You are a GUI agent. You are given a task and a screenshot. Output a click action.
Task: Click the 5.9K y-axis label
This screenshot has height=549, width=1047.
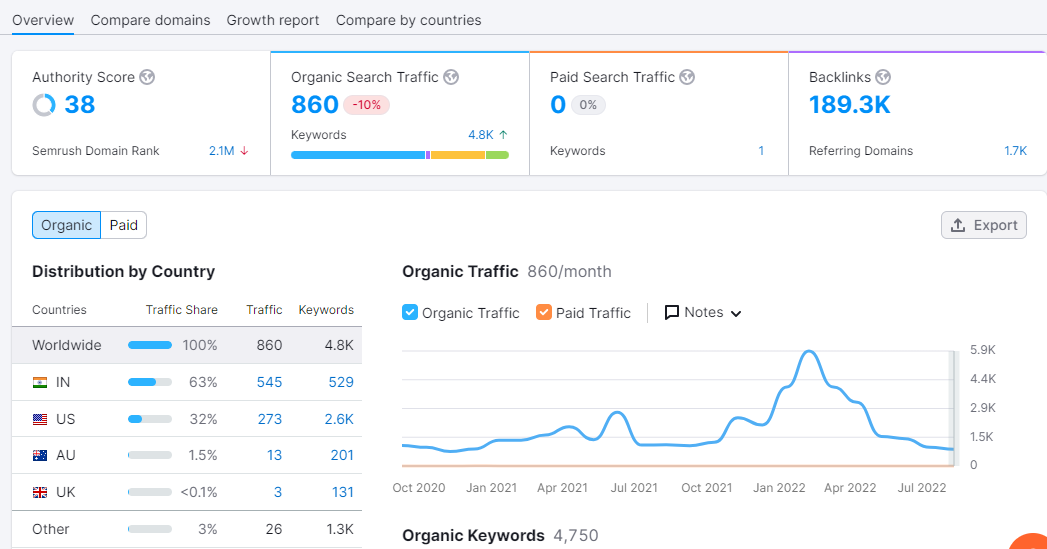(x=982, y=350)
